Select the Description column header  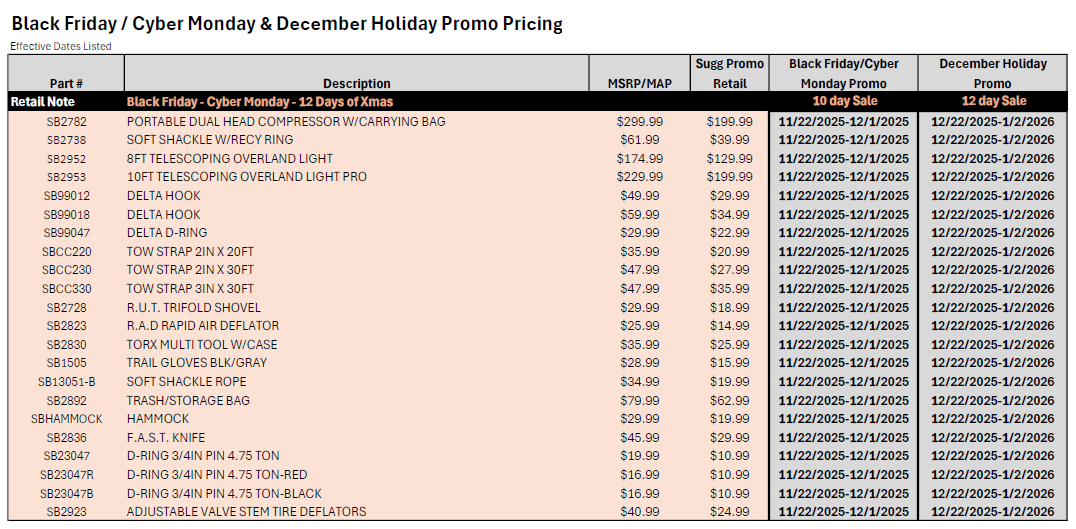[356, 83]
